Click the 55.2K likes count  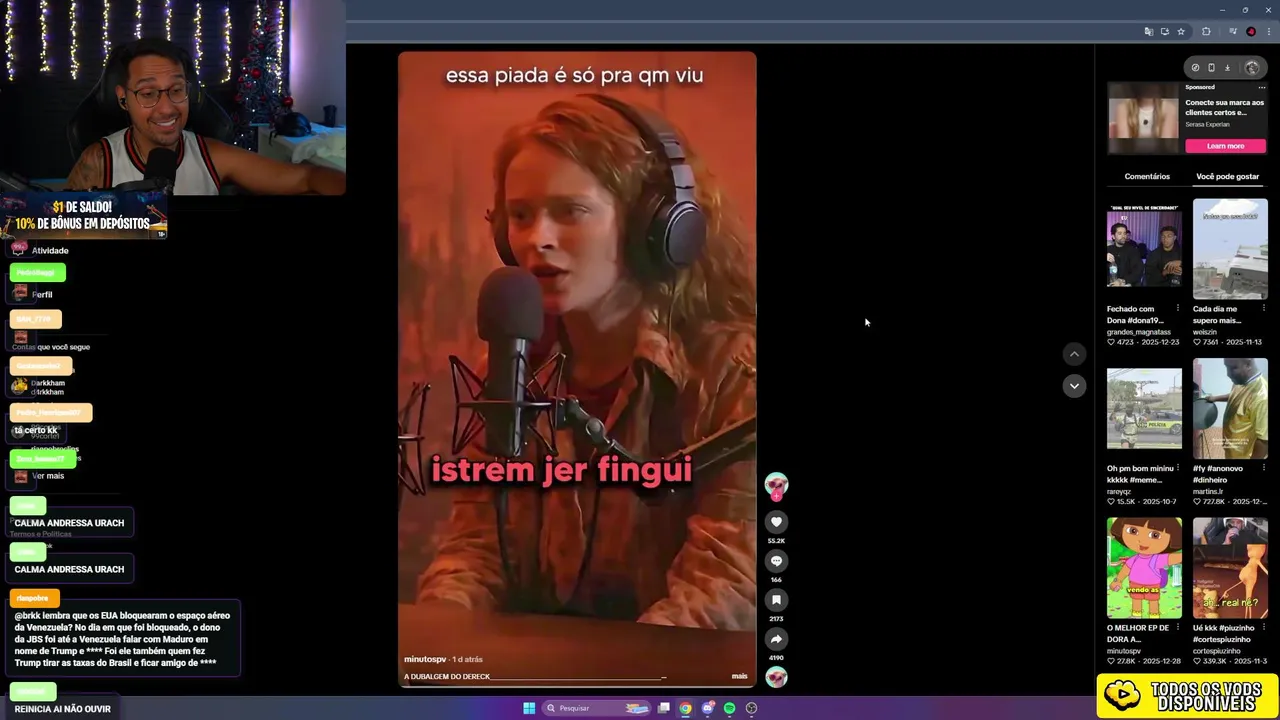click(x=776, y=541)
